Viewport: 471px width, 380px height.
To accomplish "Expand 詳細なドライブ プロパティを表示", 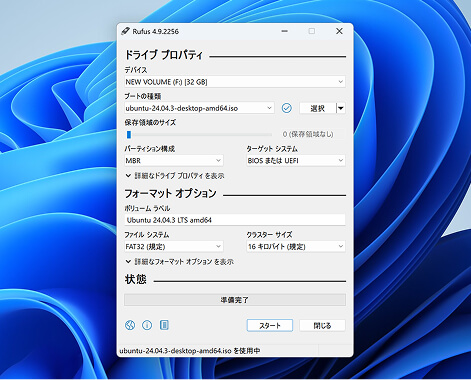I will (175, 176).
